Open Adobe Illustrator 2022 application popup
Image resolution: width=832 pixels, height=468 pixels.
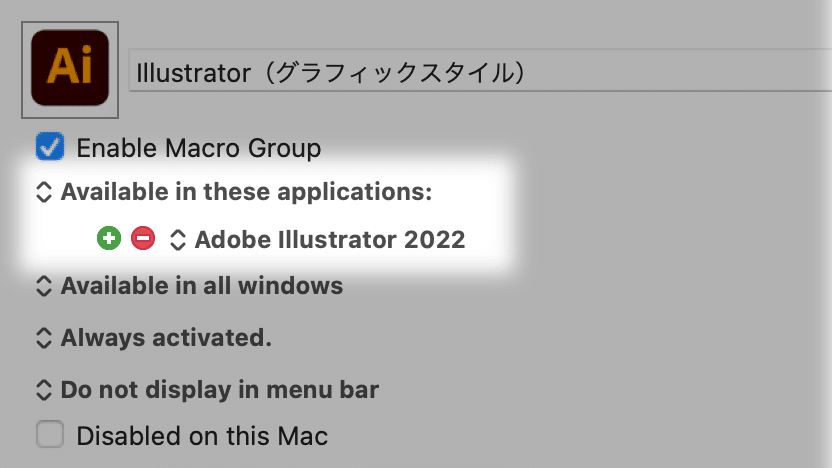pos(317,240)
